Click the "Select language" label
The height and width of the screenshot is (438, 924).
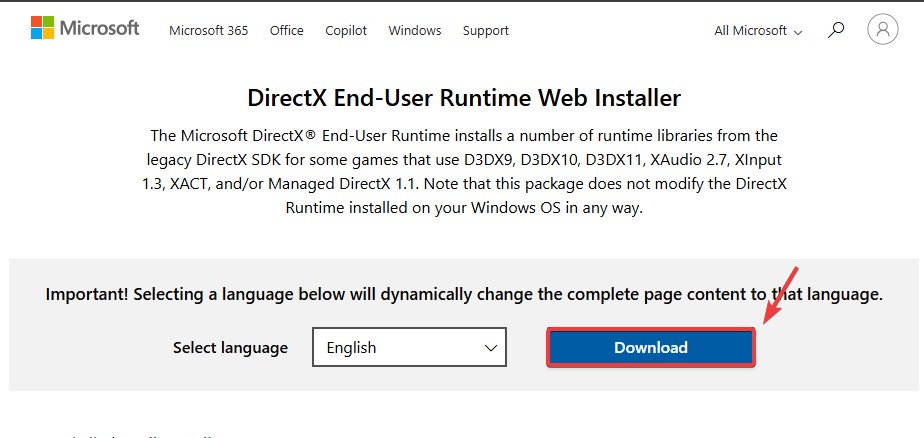[230, 348]
